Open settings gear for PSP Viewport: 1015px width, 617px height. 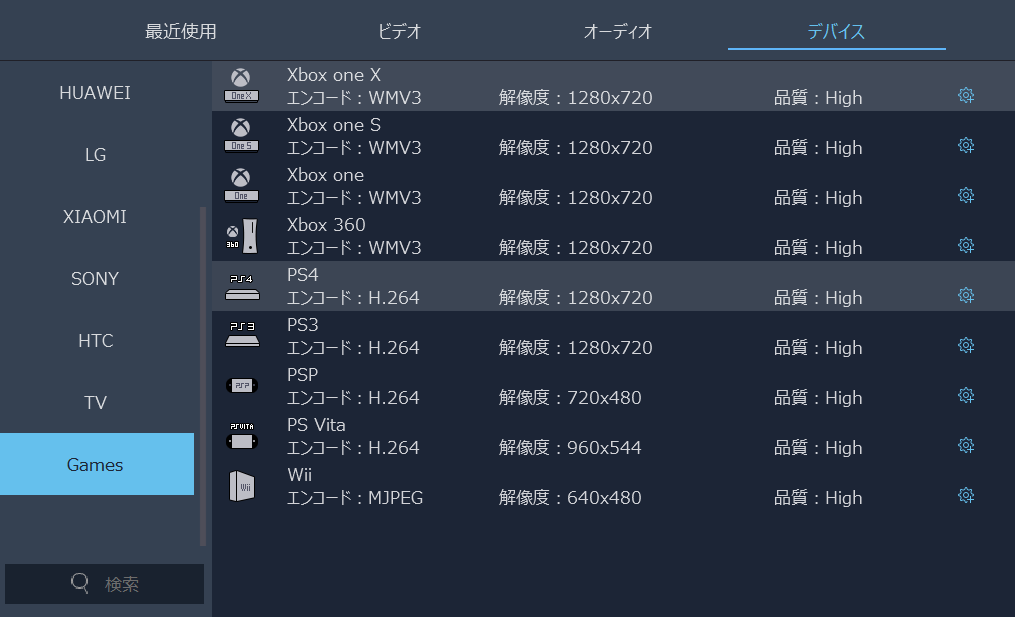[966, 396]
